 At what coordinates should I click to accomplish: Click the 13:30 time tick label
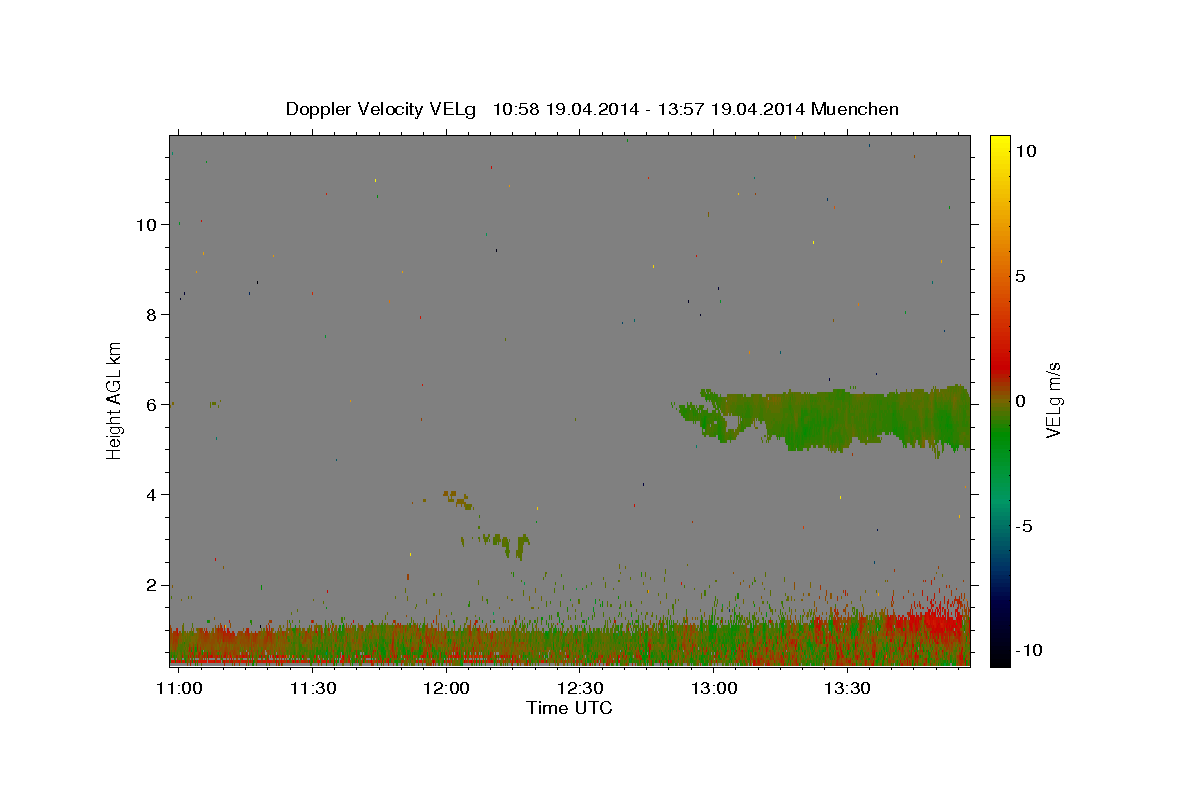tap(847, 688)
